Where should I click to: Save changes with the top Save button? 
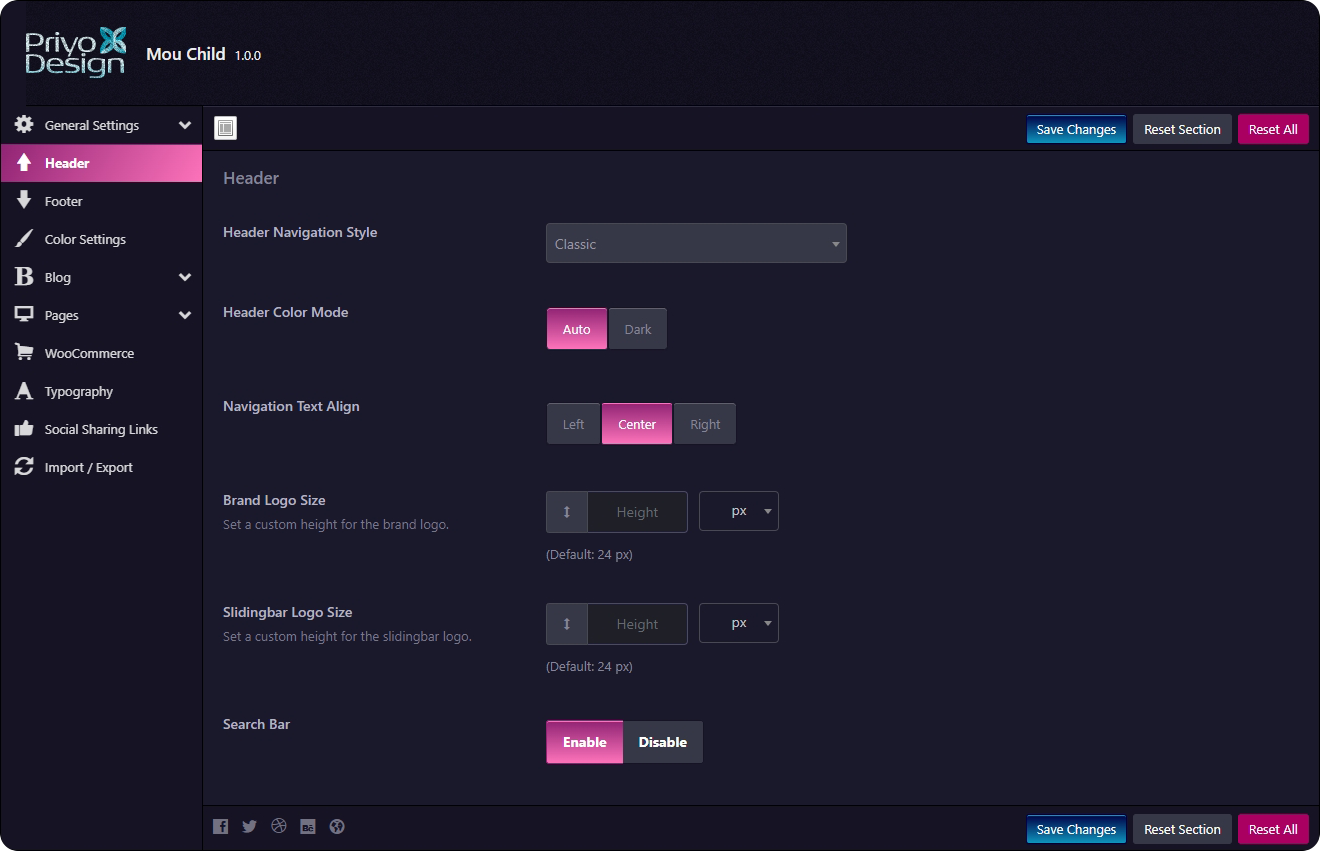(x=1076, y=128)
